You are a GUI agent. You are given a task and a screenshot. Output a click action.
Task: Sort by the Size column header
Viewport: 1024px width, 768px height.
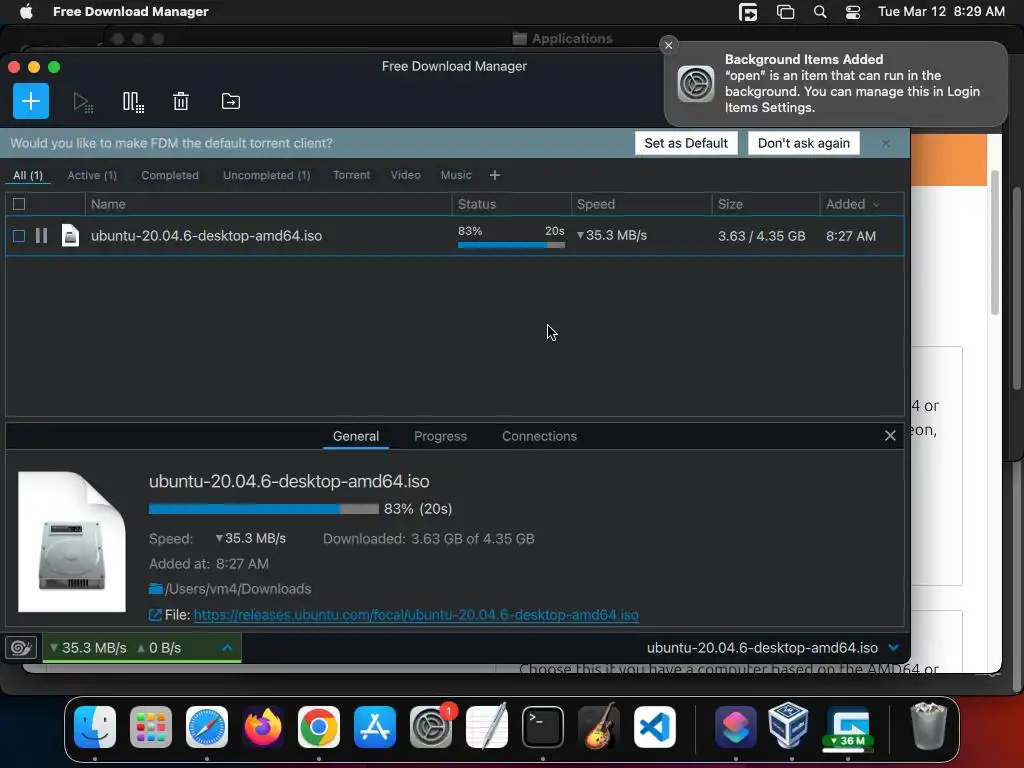pyautogui.click(x=765, y=204)
